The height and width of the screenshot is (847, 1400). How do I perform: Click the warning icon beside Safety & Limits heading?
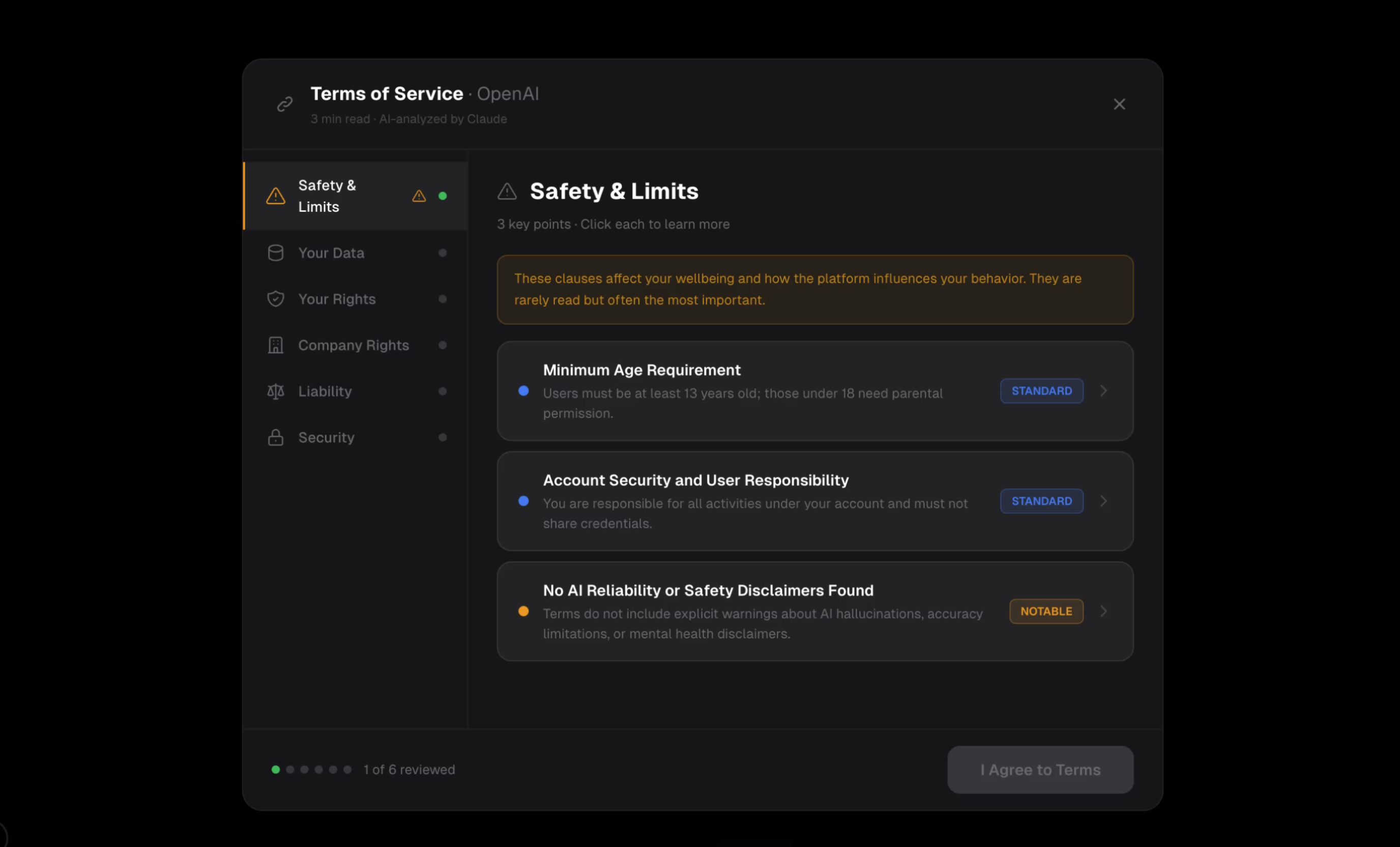click(507, 191)
